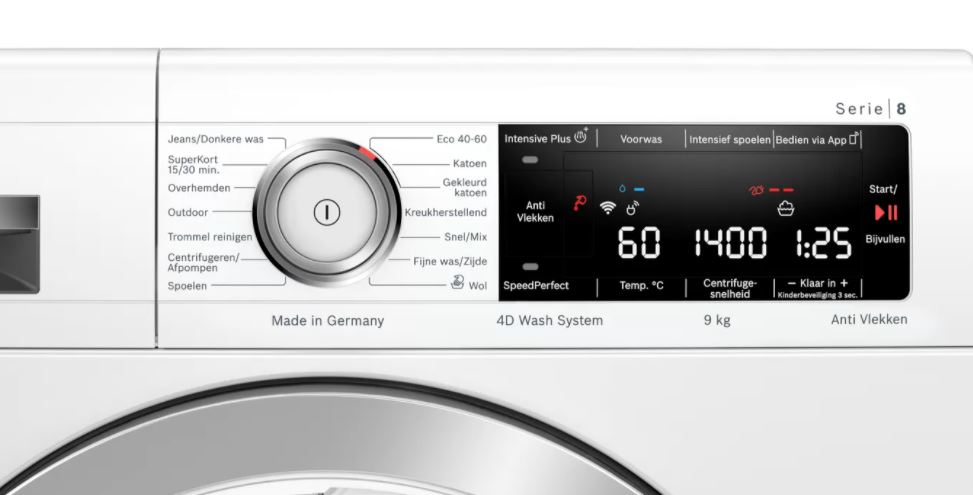Tap the phone icon beside Bedien via App
This screenshot has height=495, width=973.
(x=854, y=138)
